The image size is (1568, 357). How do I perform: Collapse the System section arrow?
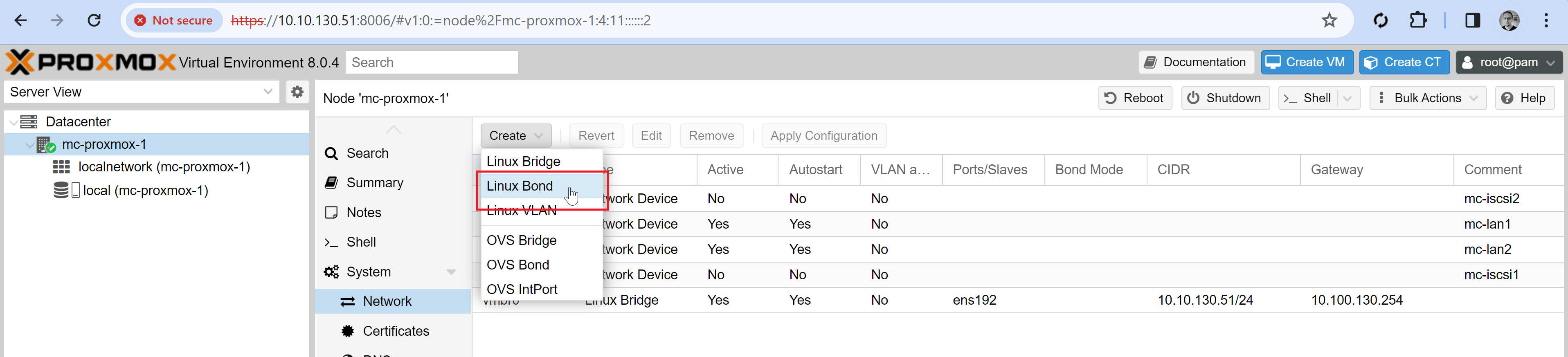(451, 272)
